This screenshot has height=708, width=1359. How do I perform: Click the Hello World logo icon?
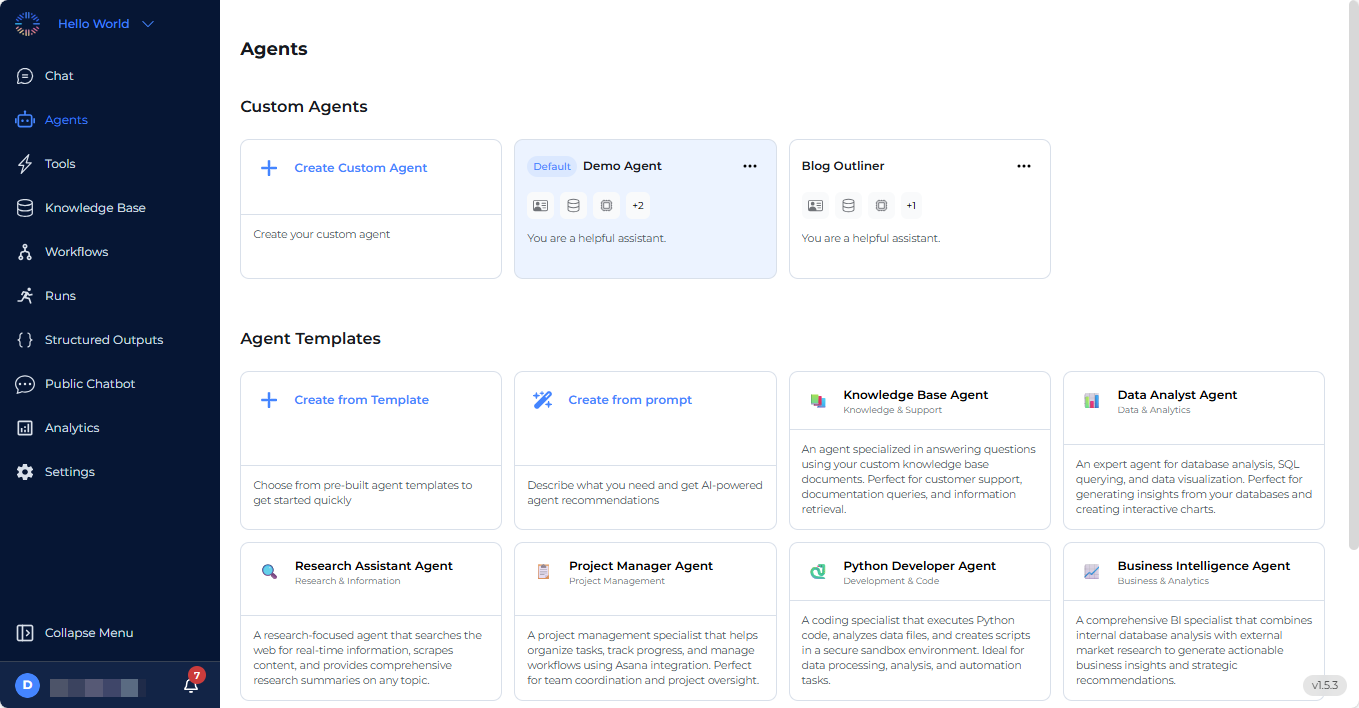(27, 24)
